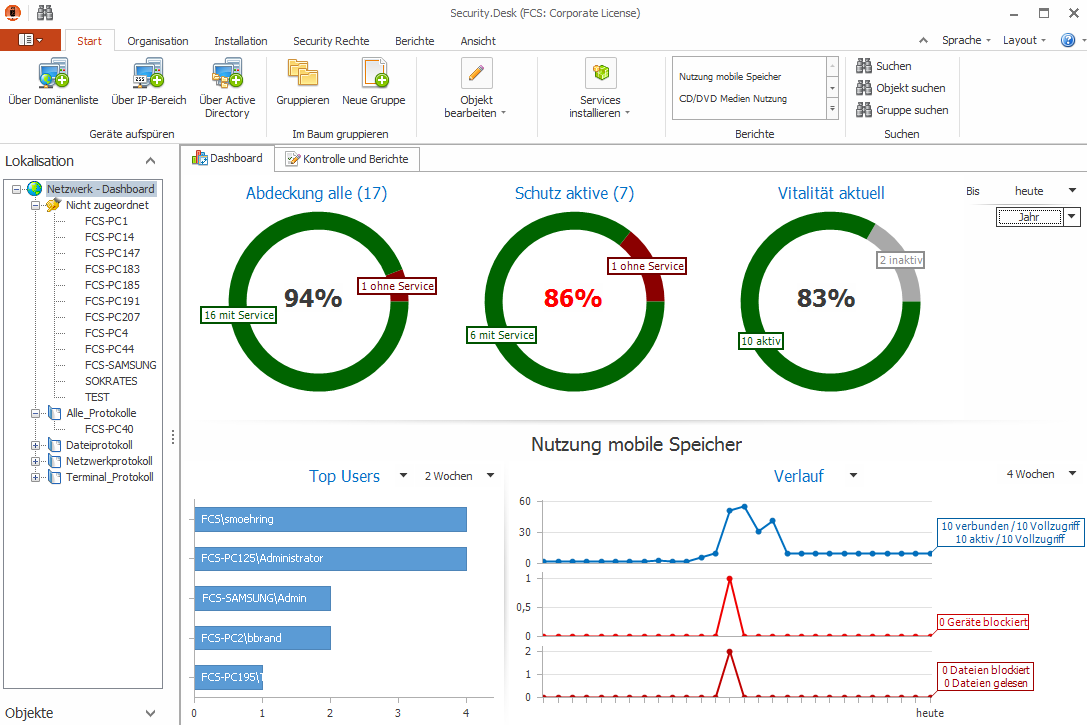Expand the Terminal_Protokoll tree node
The height and width of the screenshot is (725, 1087).
point(35,477)
